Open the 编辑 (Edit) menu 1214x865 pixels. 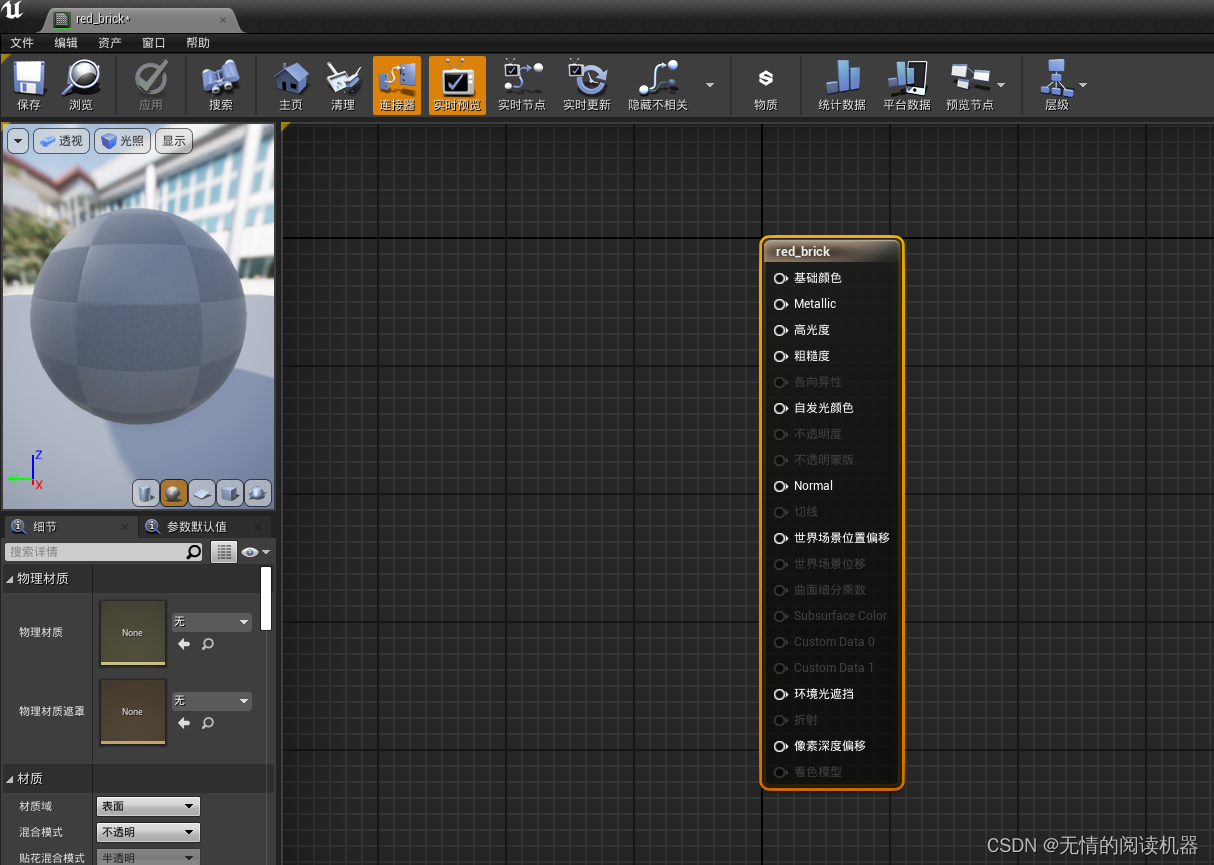tap(66, 43)
